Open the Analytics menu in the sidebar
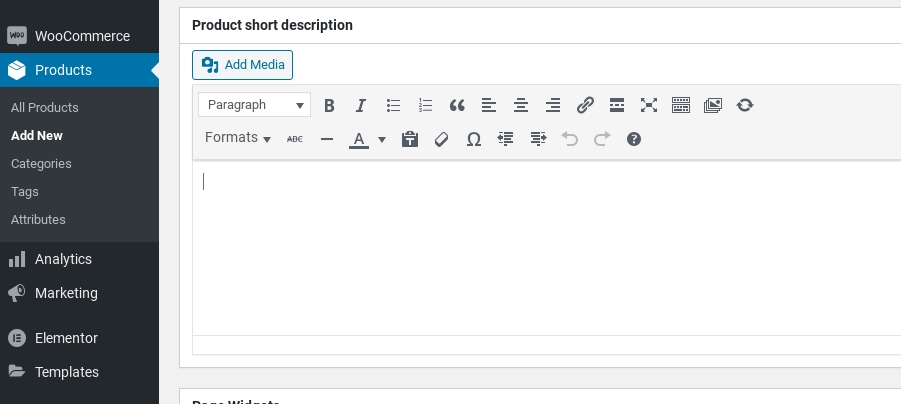 pos(63,259)
